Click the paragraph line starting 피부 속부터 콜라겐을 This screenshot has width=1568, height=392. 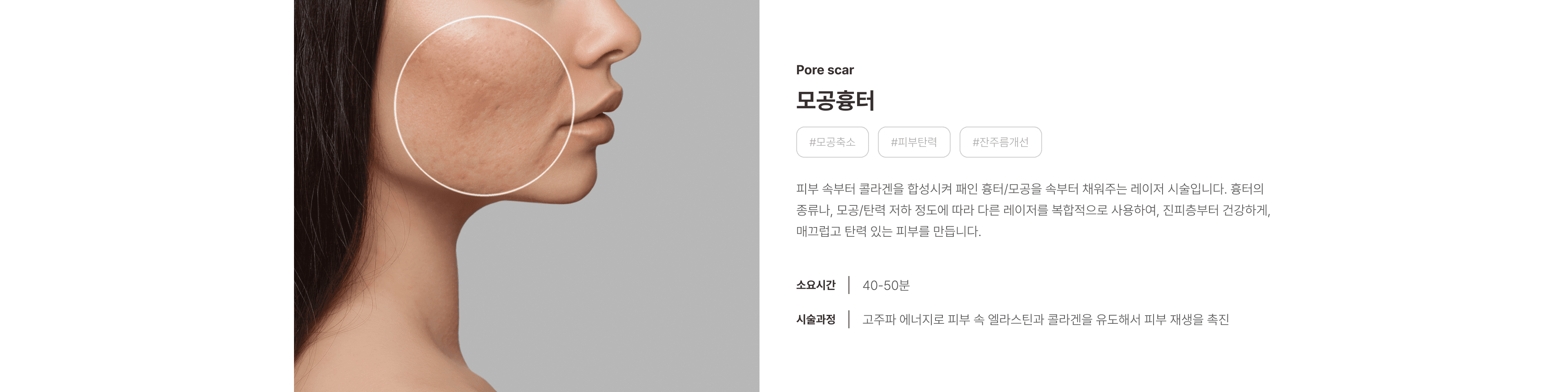pyautogui.click(x=1030, y=189)
